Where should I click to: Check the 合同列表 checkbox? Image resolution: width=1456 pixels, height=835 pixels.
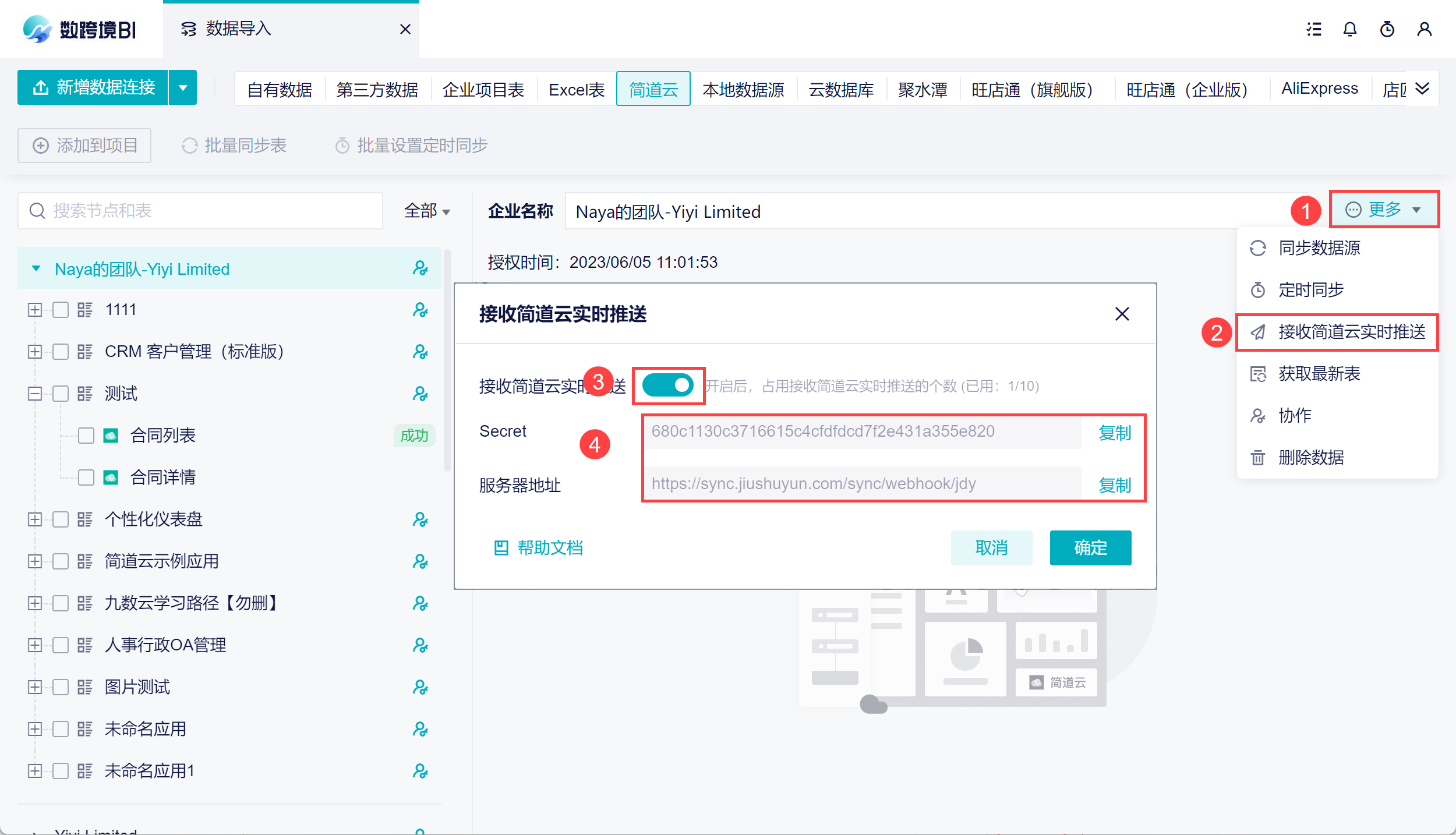pyautogui.click(x=86, y=436)
